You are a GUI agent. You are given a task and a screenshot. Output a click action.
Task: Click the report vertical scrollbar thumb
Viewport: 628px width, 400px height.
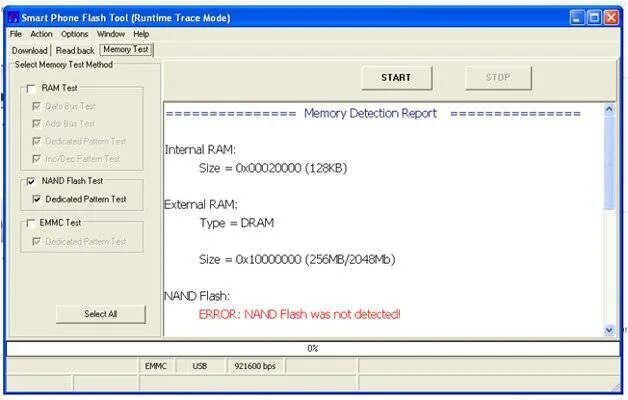tap(609, 162)
